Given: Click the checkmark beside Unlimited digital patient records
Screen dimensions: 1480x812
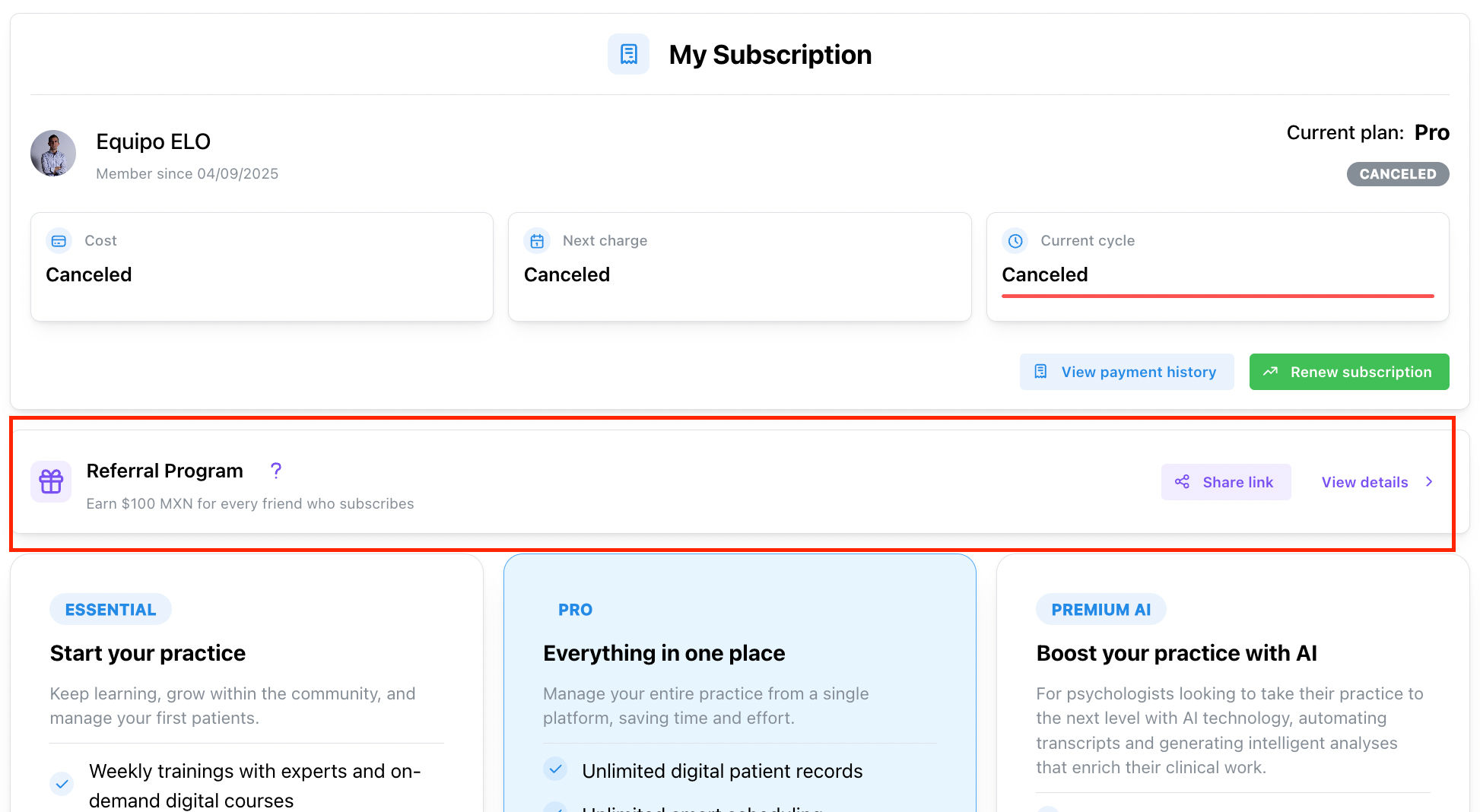Looking at the screenshot, I should point(555,769).
